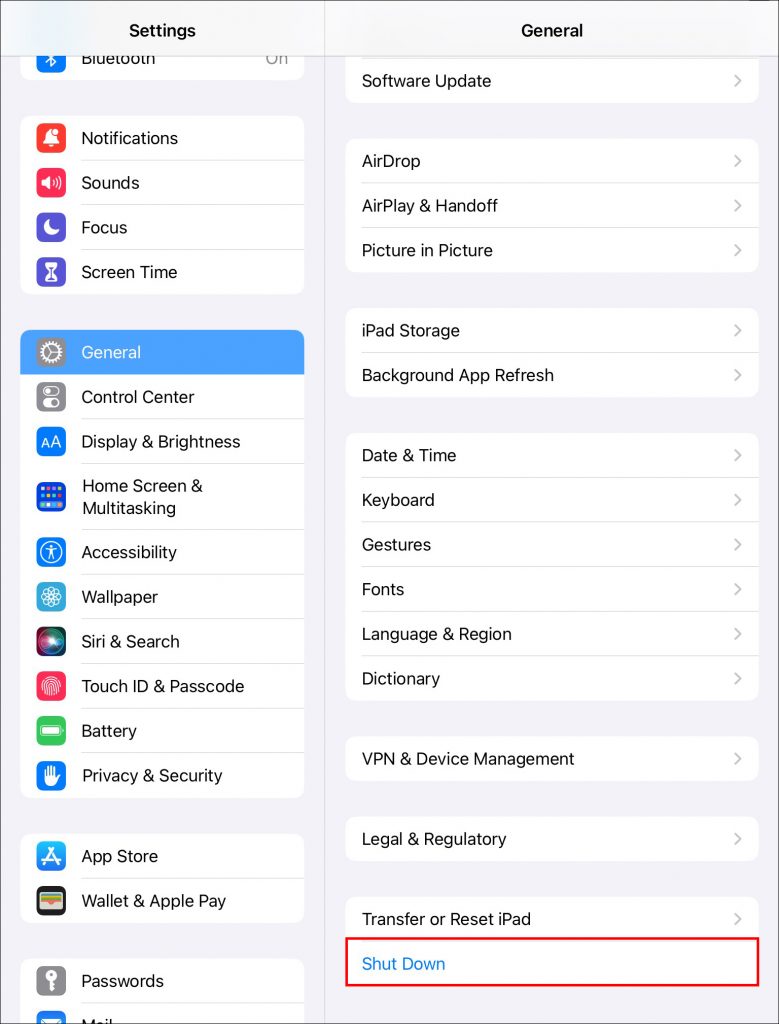Go to Wallet & Apple Pay settings
Viewport: 779px width, 1024px height.
pos(162,901)
